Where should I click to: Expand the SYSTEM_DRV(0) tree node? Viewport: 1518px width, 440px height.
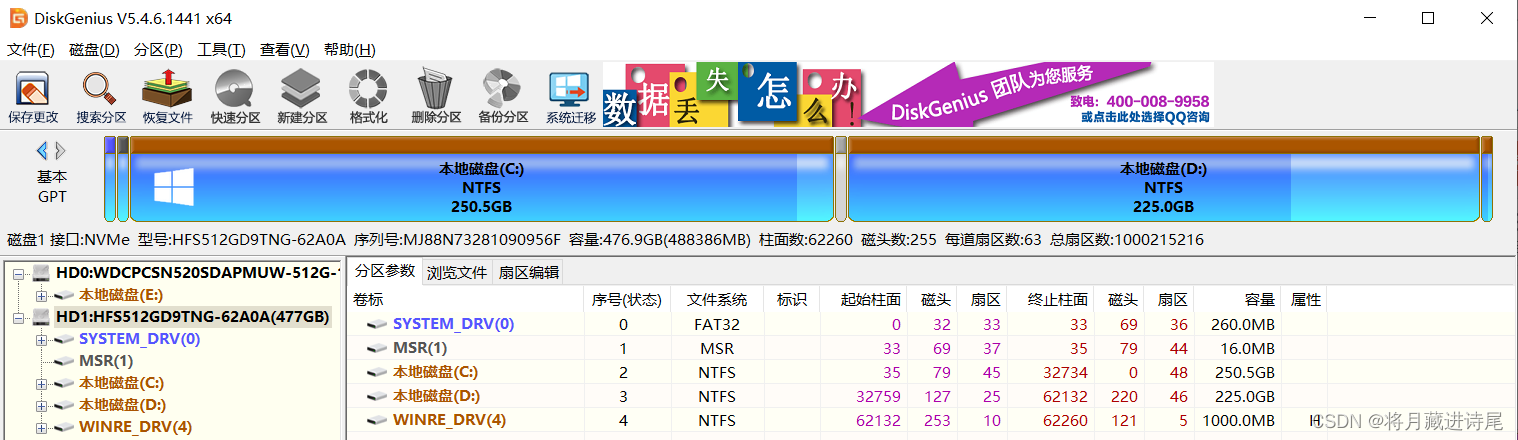[40, 339]
